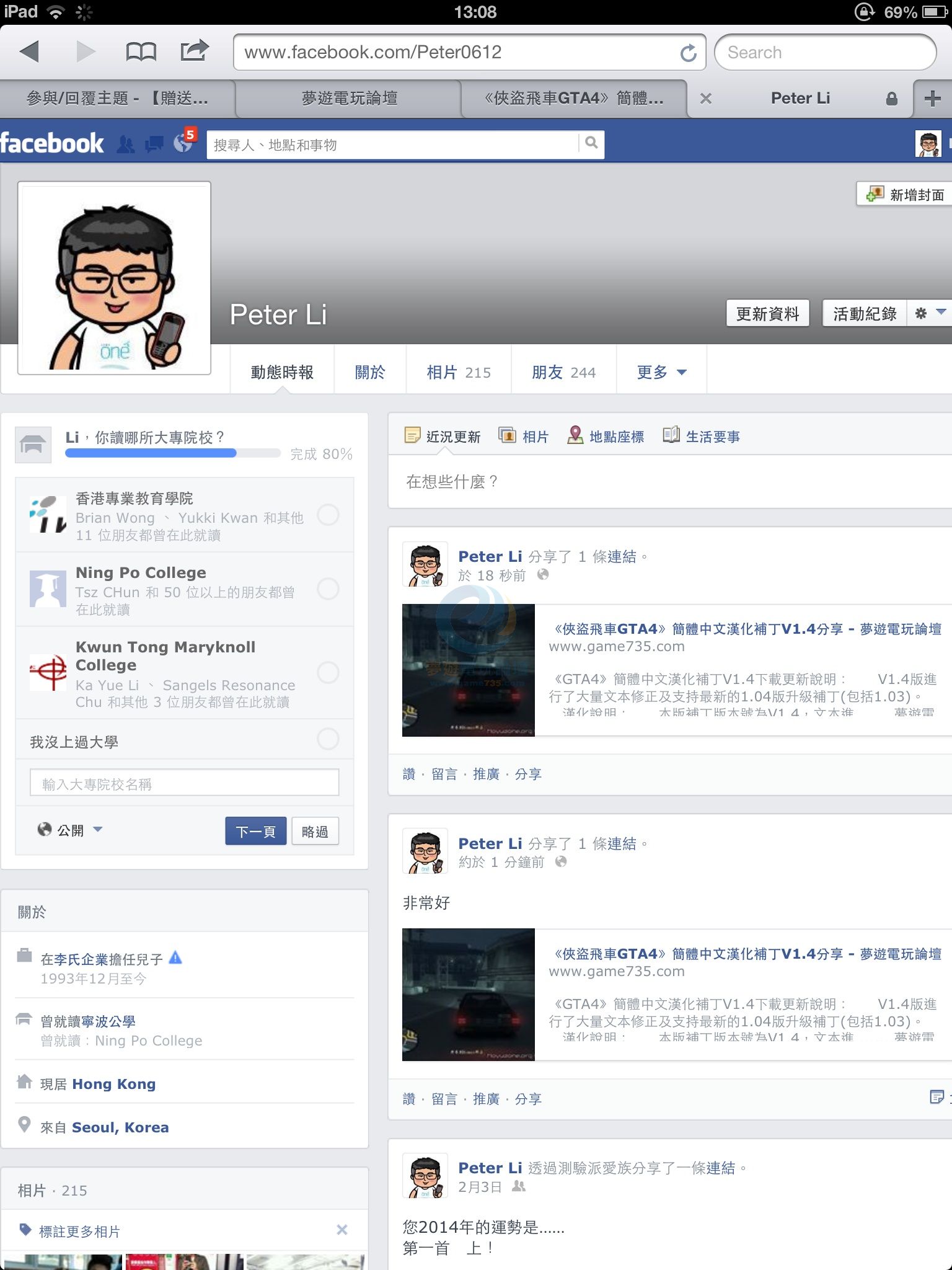
Task: Open the 公開 audience dropdown
Action: point(69,830)
